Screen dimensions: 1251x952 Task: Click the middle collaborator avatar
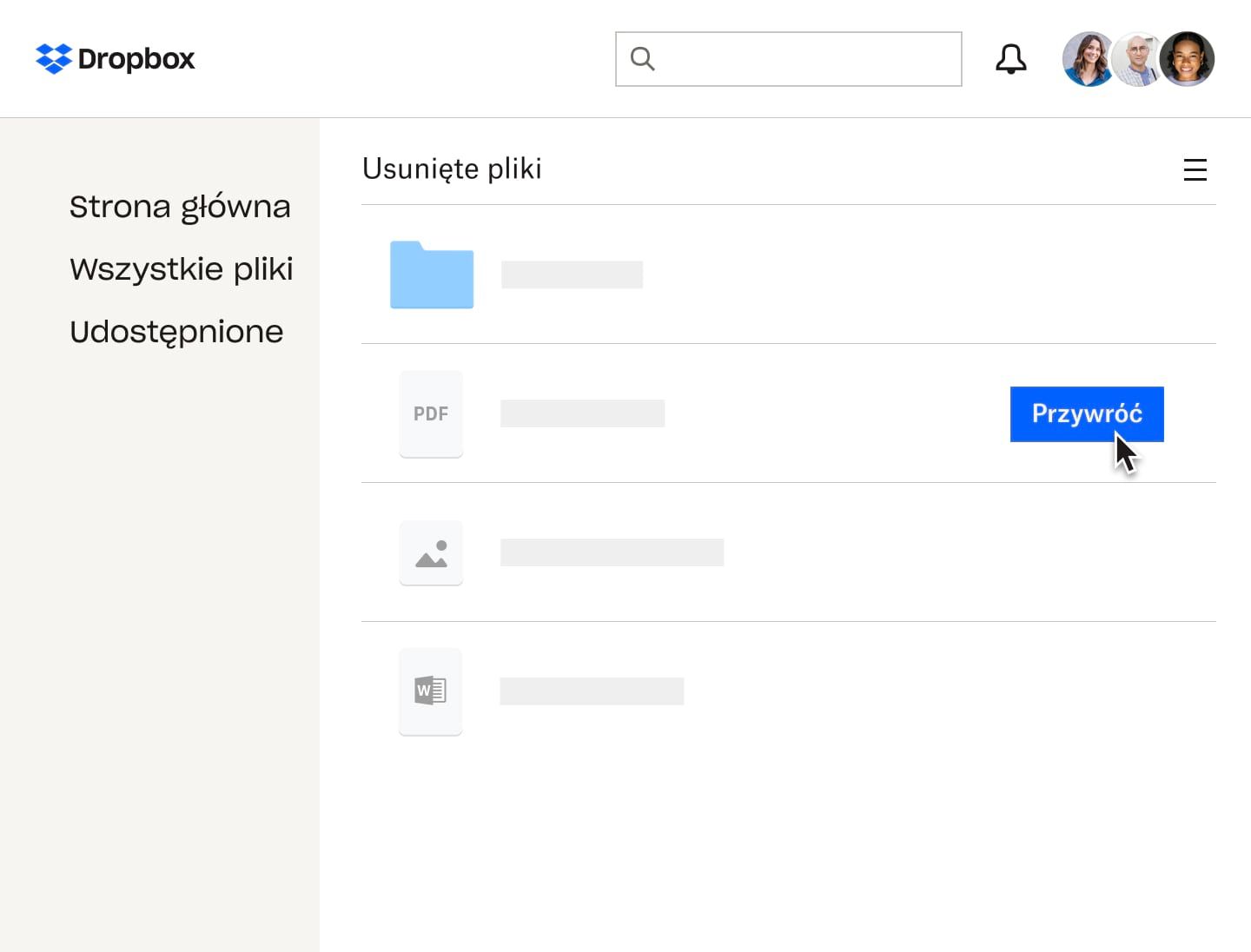(x=1137, y=58)
